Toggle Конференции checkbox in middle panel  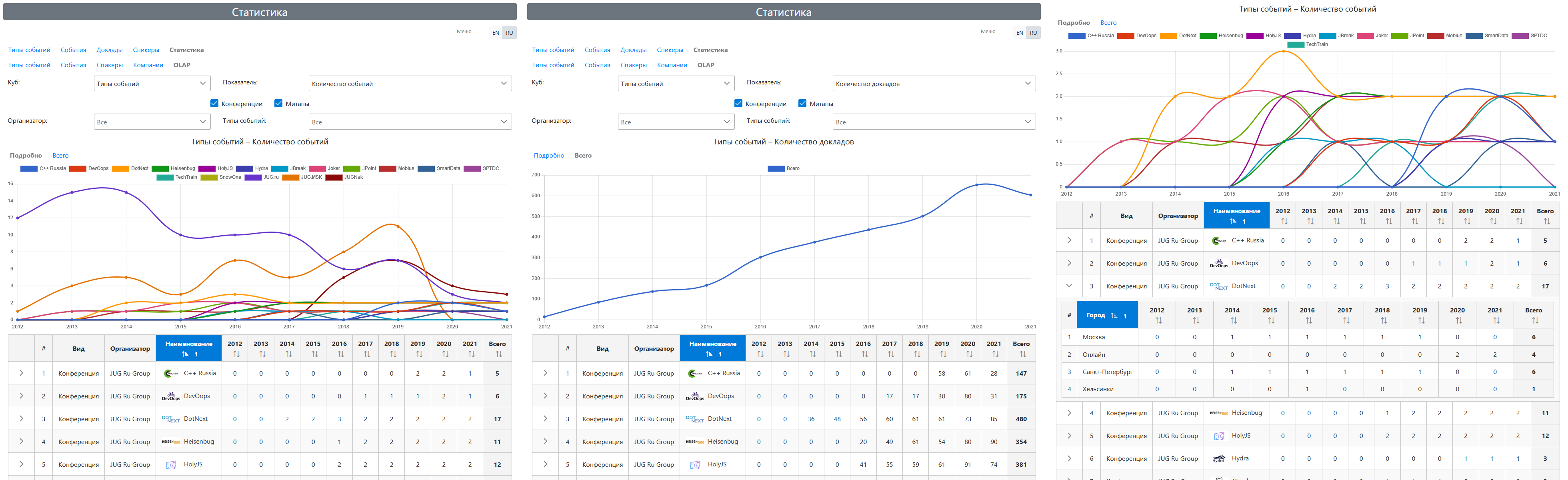point(738,104)
